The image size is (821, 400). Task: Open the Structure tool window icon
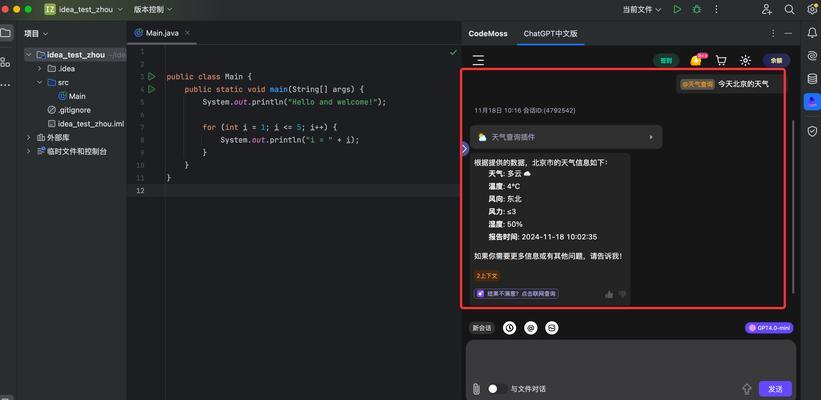5,62
